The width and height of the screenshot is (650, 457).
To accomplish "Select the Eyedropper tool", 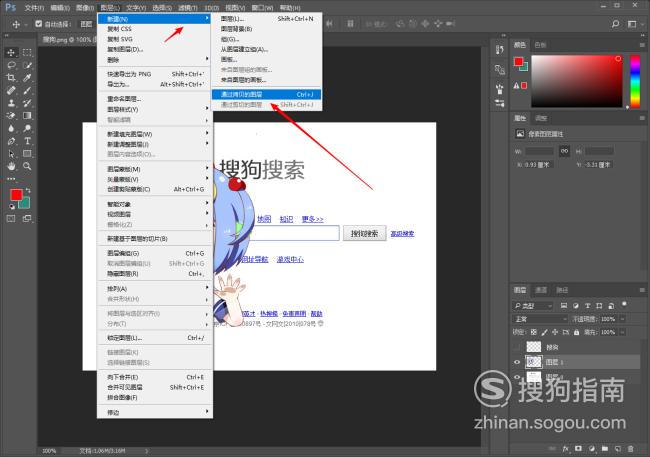I will 27,78.
